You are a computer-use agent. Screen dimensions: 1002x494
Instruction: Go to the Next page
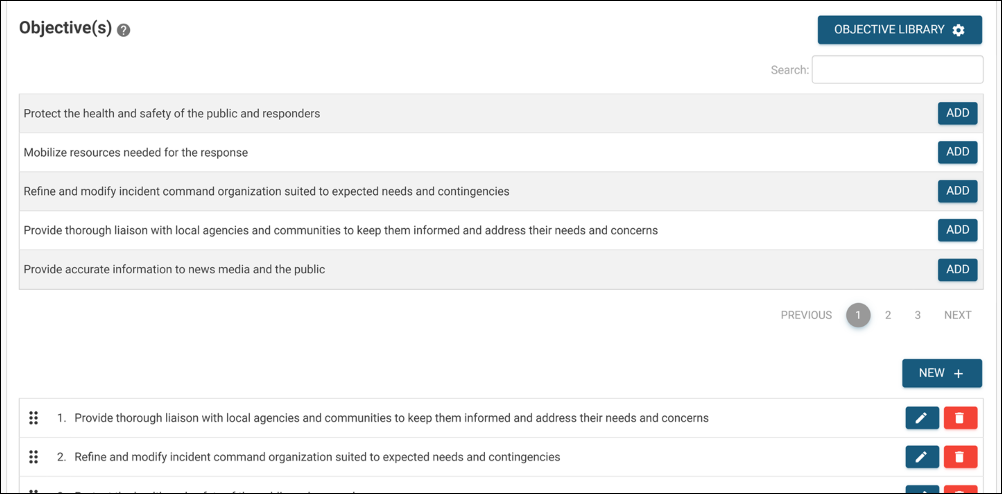957,315
